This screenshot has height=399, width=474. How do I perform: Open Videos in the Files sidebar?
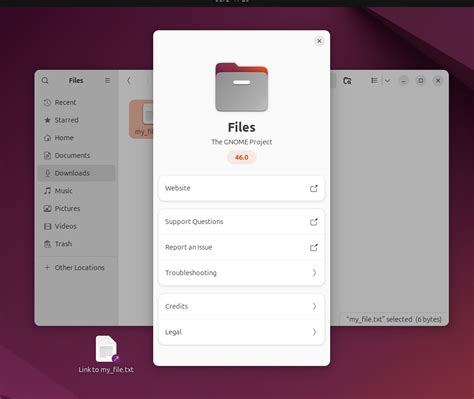[77, 226]
